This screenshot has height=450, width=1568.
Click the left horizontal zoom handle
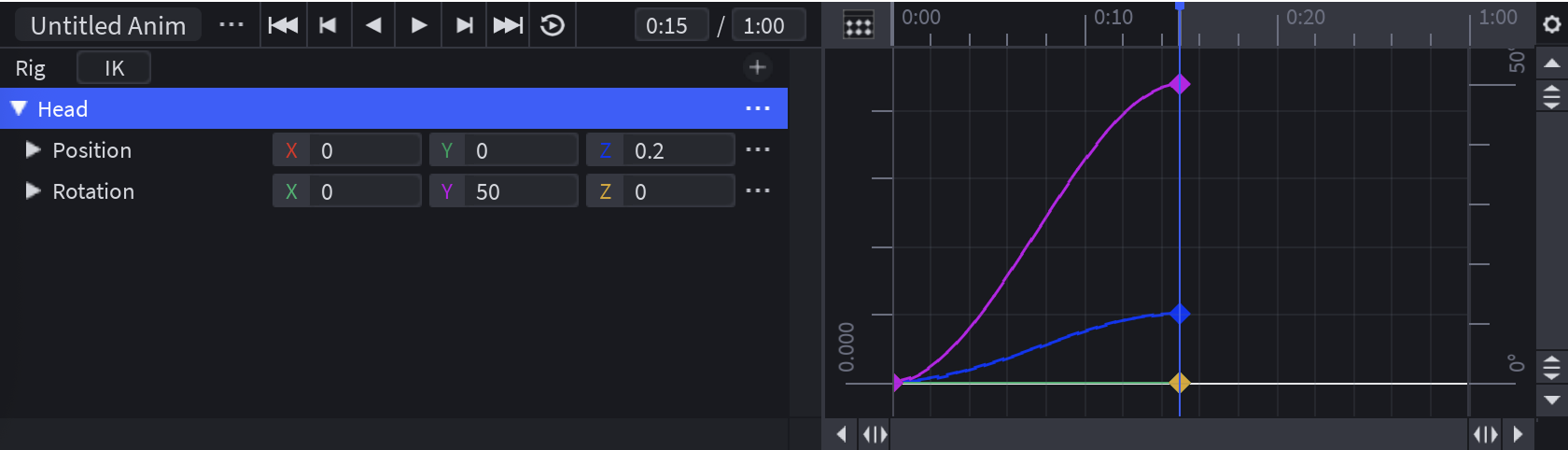coord(875,434)
